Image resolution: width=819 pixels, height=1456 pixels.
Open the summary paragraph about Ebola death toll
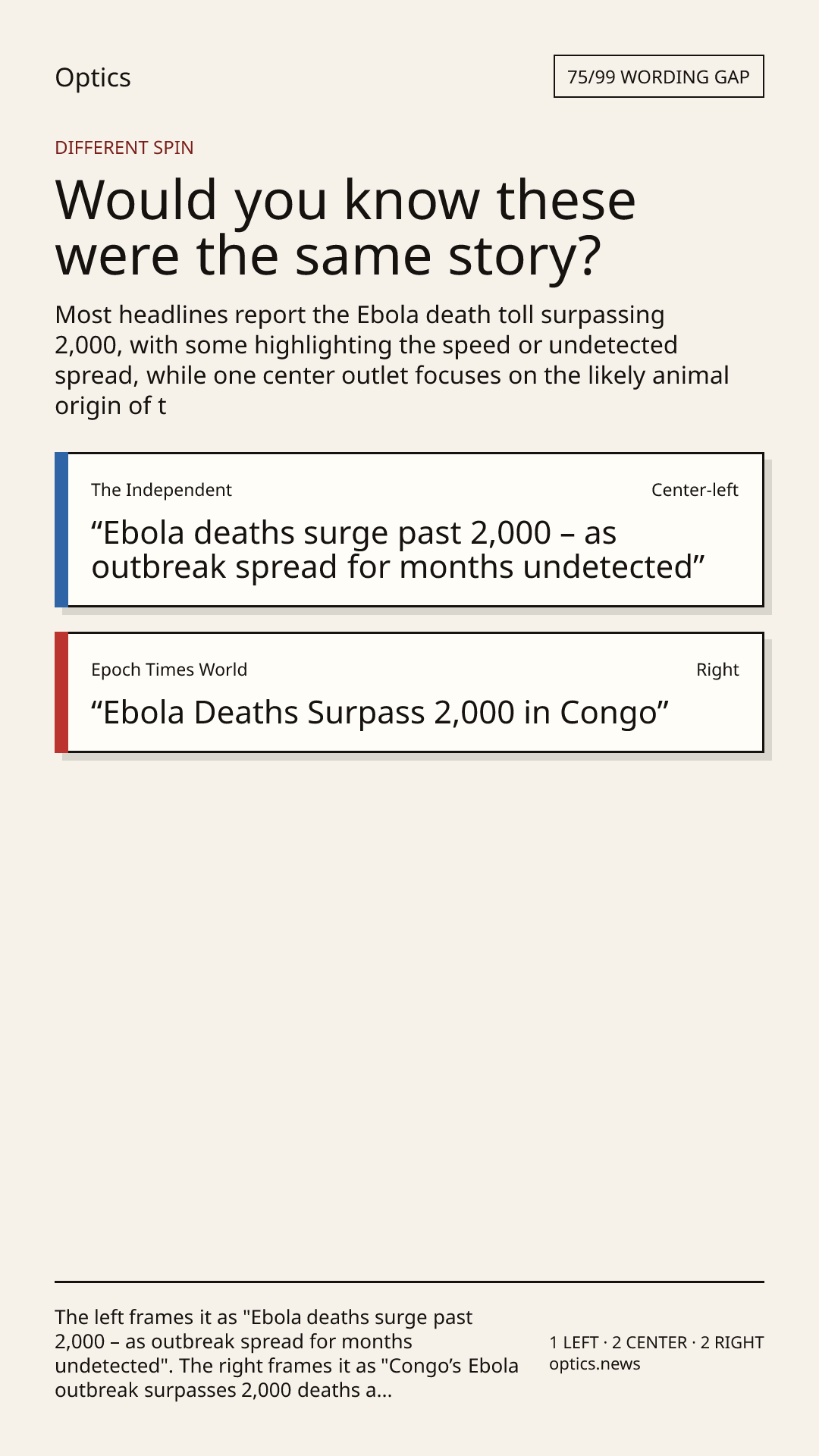click(x=392, y=360)
